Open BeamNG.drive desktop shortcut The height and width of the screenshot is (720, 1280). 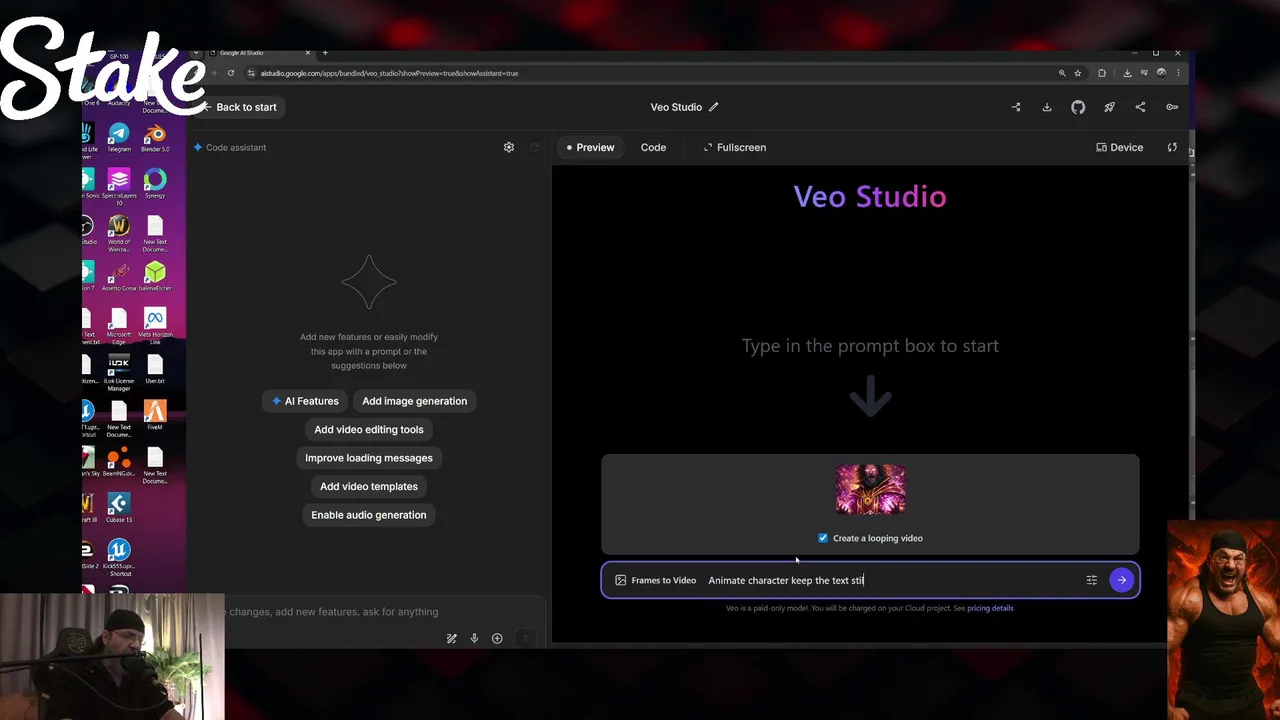[119, 462]
